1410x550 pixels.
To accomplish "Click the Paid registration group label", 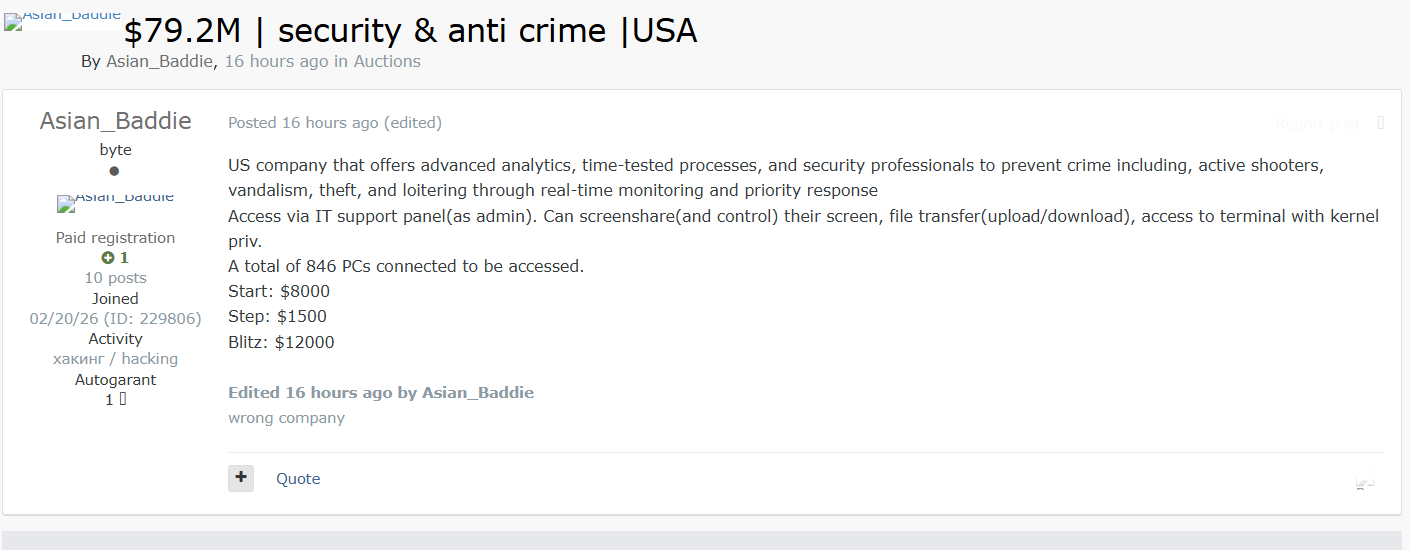I will pos(115,238).
